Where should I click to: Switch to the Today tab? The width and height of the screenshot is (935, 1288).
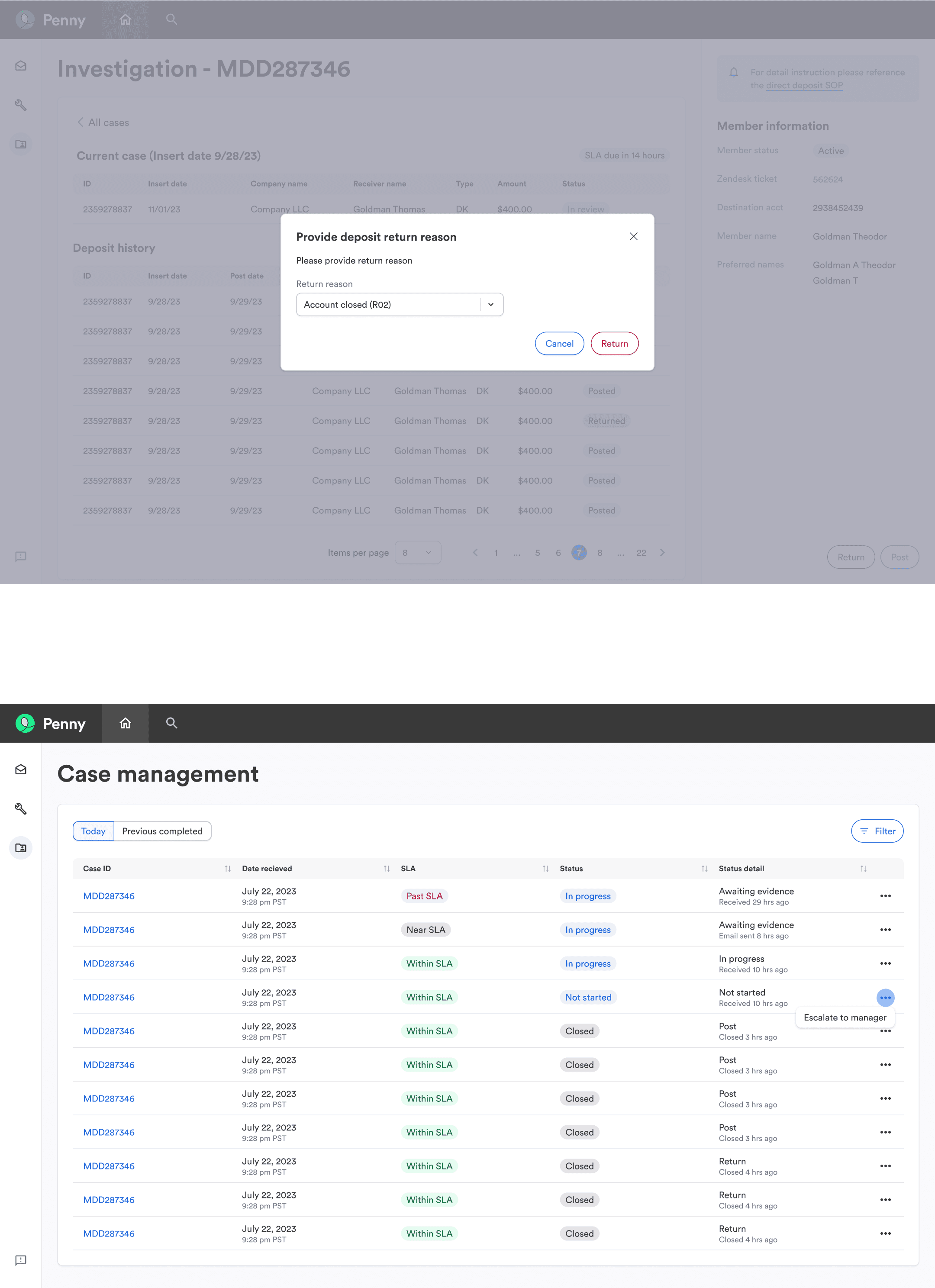coord(93,831)
